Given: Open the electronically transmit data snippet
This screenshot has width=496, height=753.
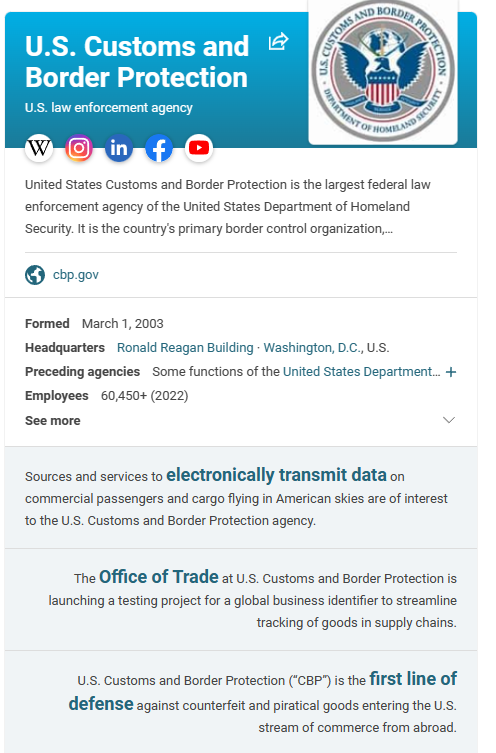Looking at the screenshot, I should coord(276,475).
